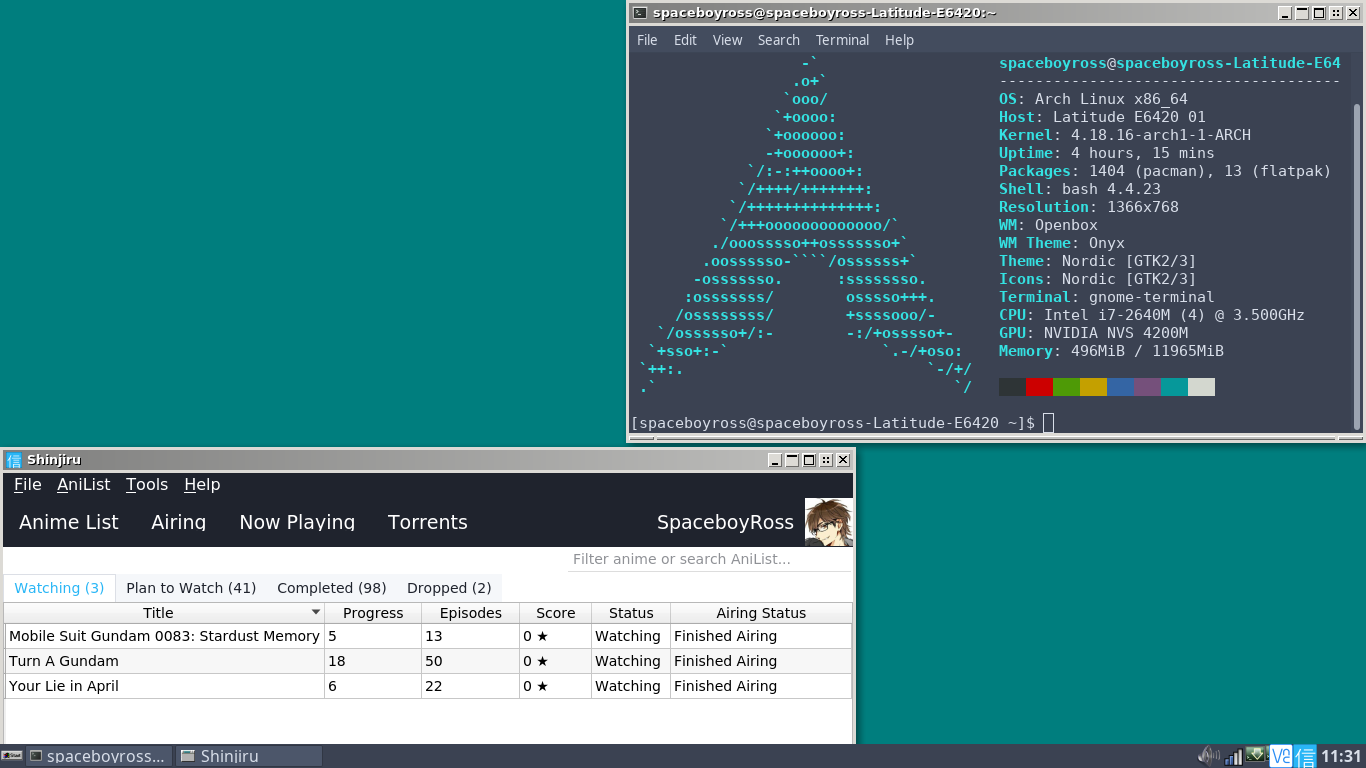Open the terminal's Edit menu
The height and width of the screenshot is (768, 1366).
point(685,40)
